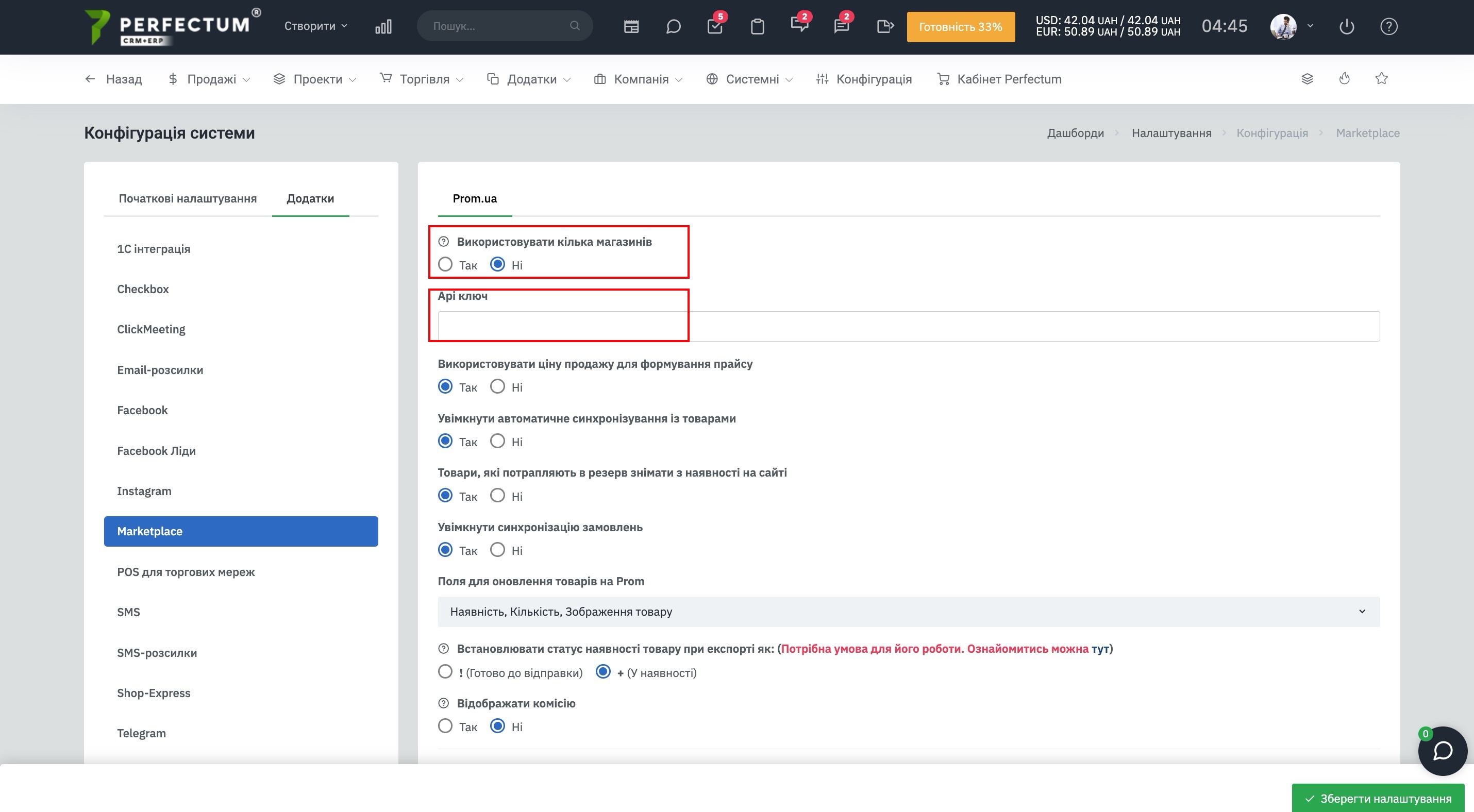Open tasks checkmark icon with badge 5
This screenshot has width=1474, height=812.
(715, 26)
